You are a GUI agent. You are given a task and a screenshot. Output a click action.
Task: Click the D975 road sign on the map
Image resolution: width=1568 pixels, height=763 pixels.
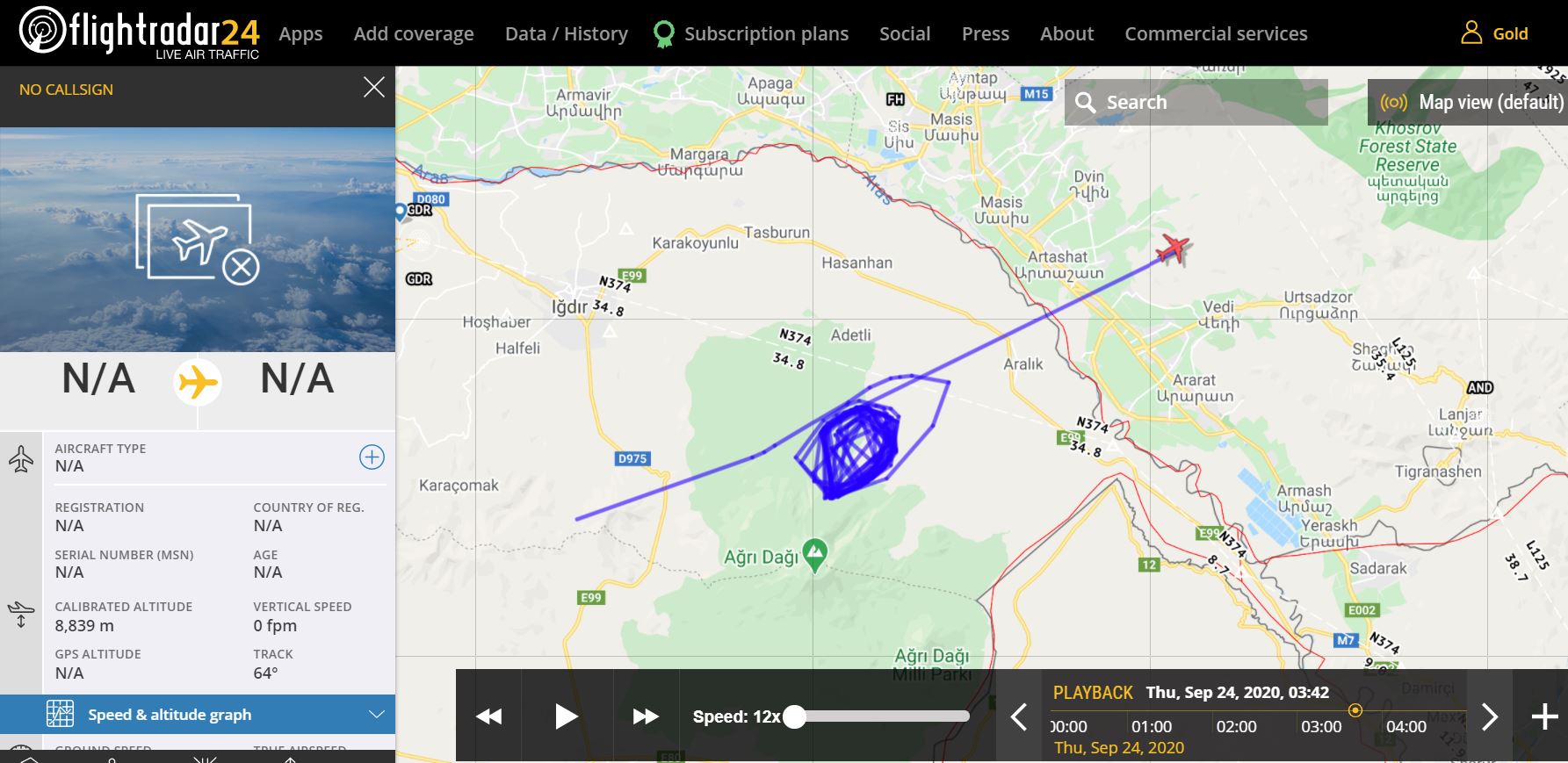(x=632, y=458)
